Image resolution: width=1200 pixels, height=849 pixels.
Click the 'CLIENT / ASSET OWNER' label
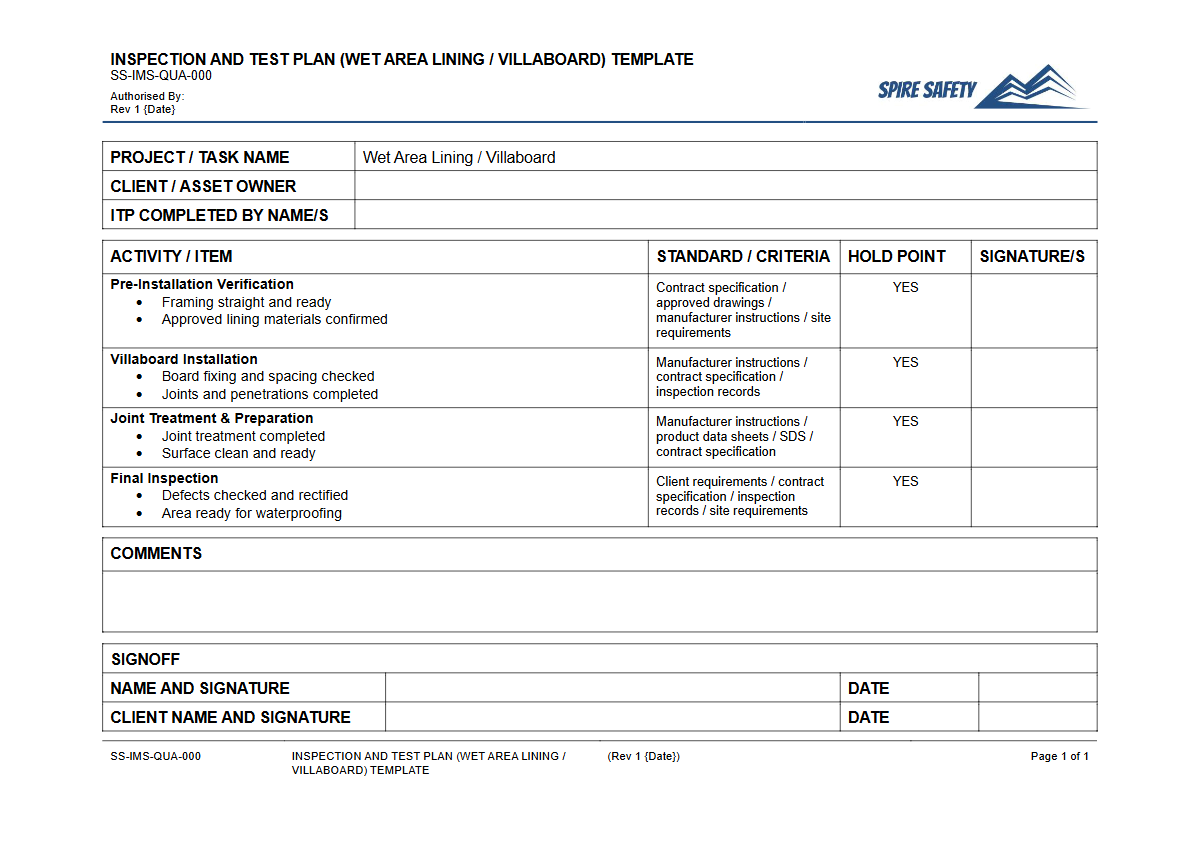tap(203, 186)
